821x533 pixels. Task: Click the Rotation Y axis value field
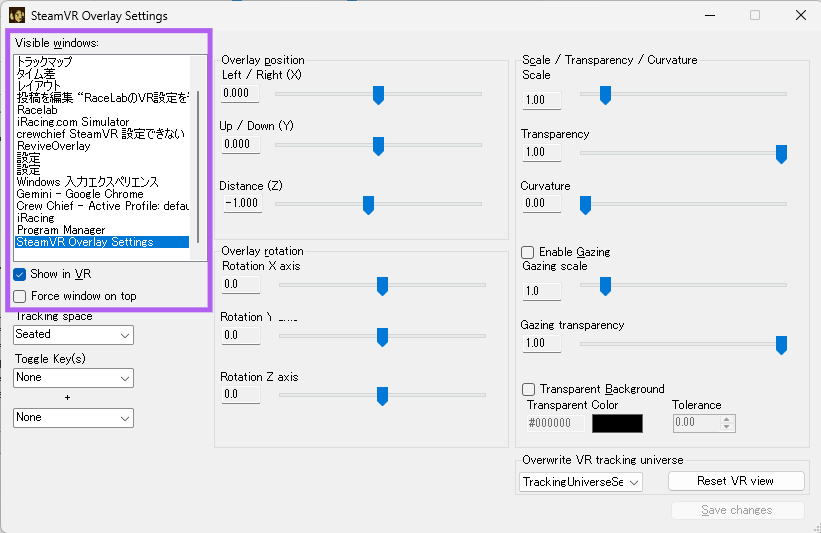tap(240, 335)
